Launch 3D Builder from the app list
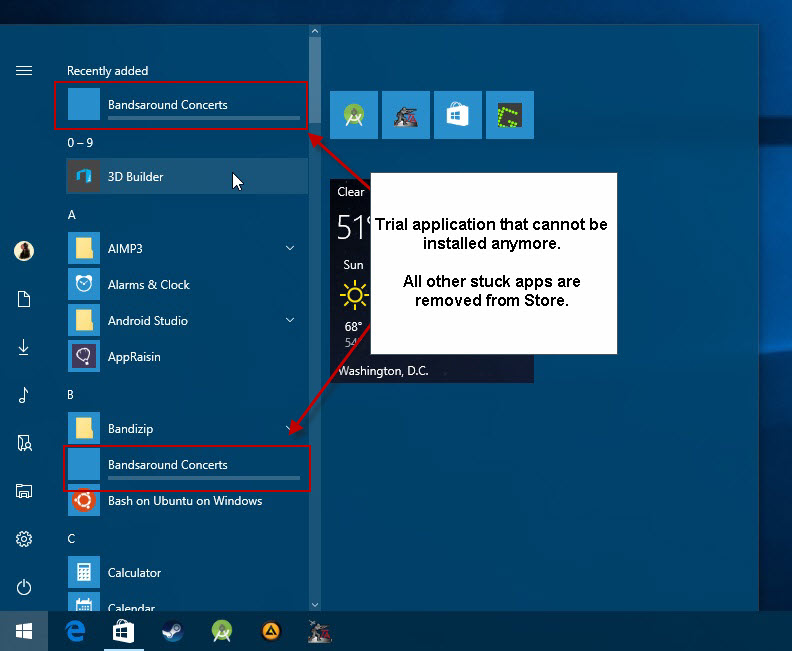 coord(187,176)
